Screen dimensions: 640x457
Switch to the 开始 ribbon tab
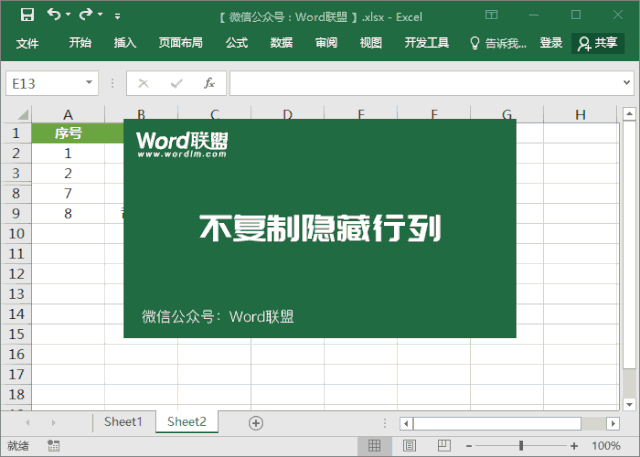80,42
